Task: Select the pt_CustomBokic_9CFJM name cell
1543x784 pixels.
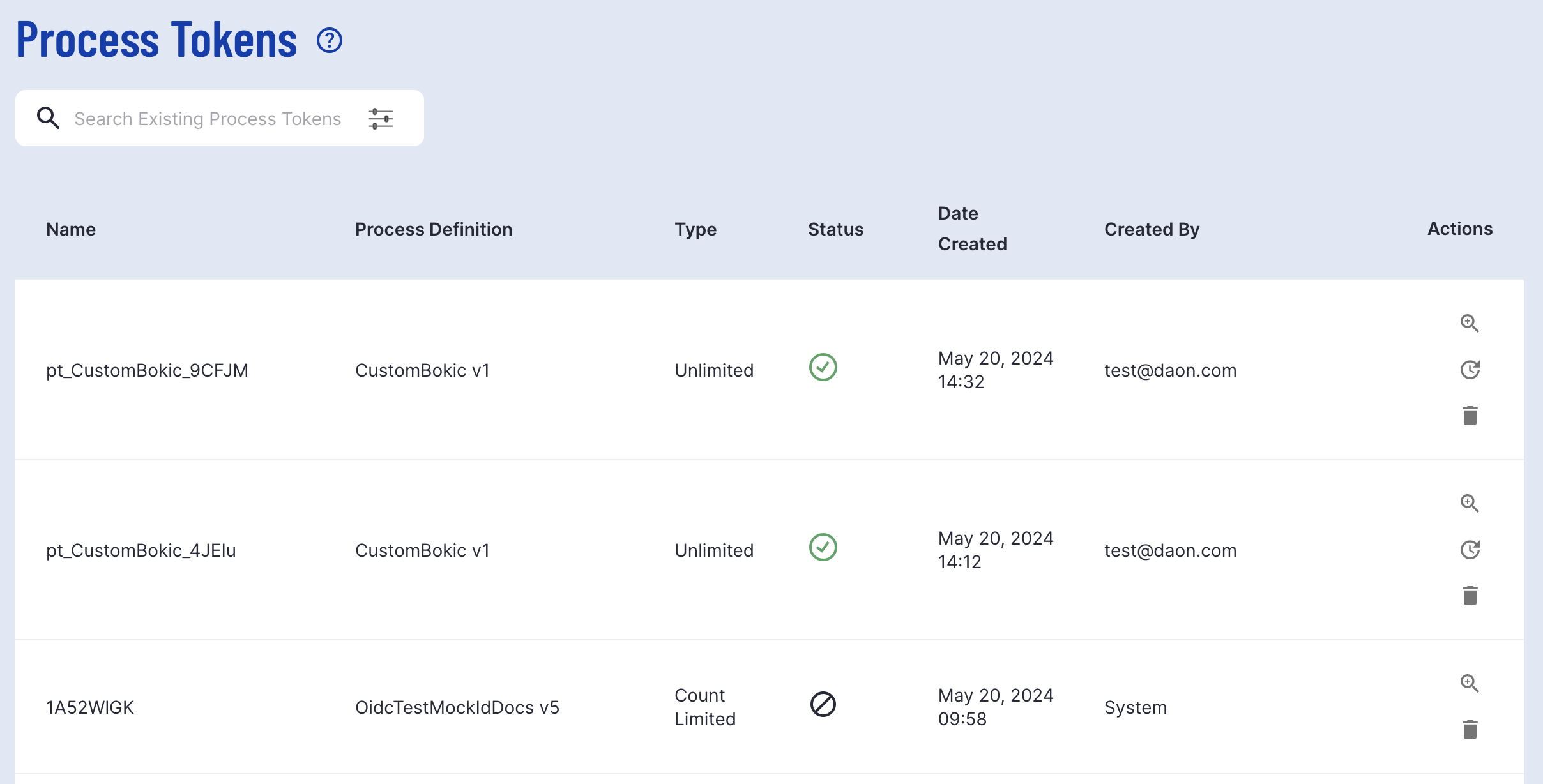Action: (x=147, y=370)
